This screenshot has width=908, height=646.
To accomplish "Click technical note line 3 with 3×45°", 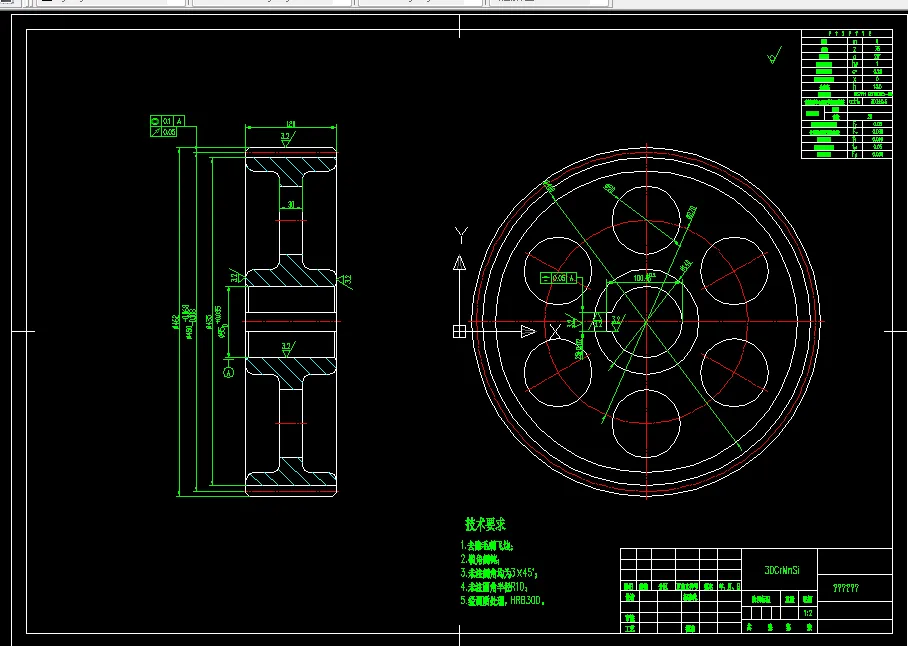I will coord(499,573).
